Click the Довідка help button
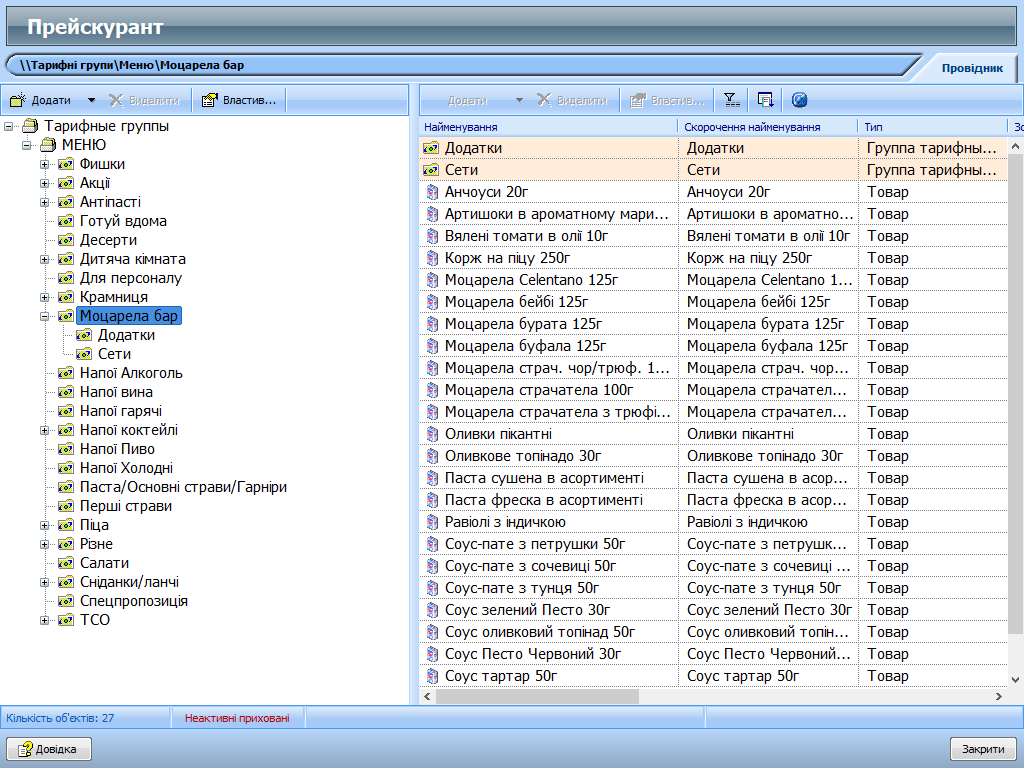The image size is (1024, 768). tap(50, 749)
